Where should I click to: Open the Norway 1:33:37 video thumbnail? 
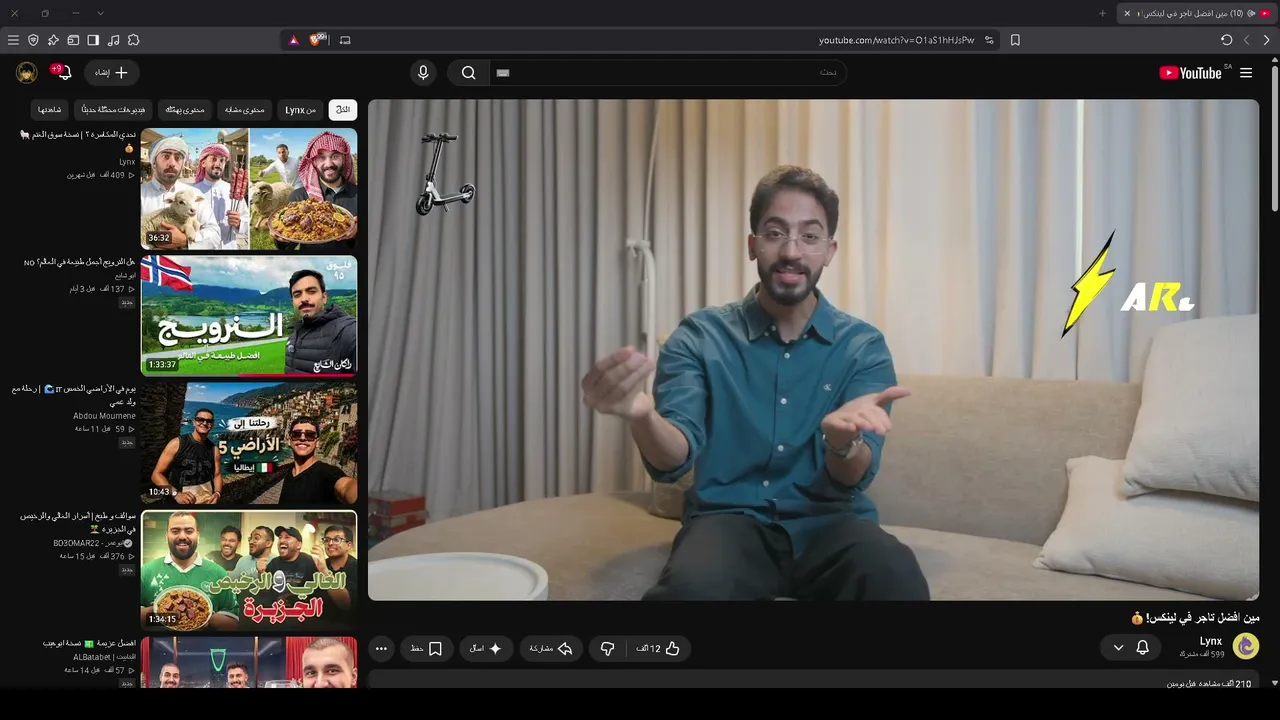249,316
